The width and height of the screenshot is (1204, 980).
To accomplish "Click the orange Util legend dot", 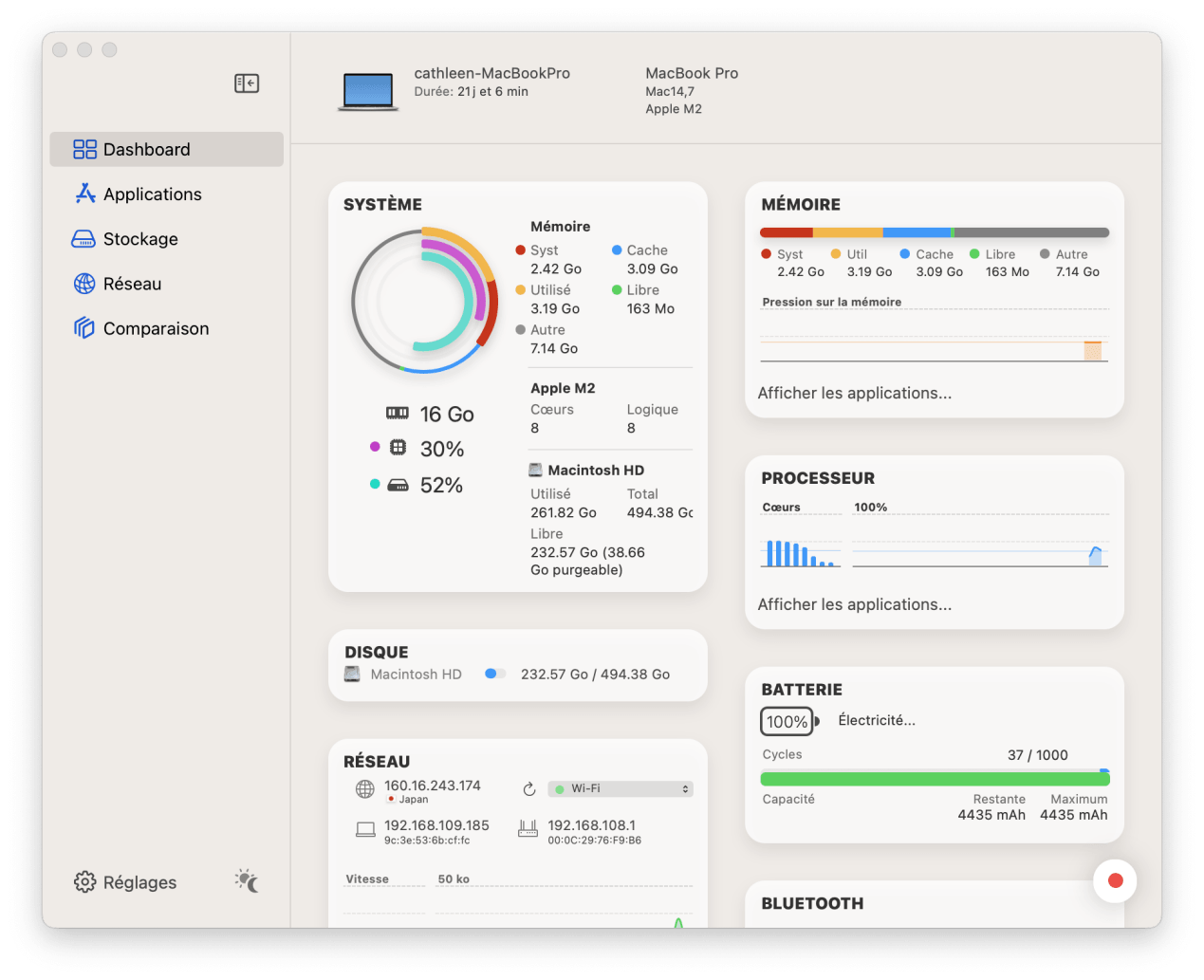I will [x=836, y=254].
